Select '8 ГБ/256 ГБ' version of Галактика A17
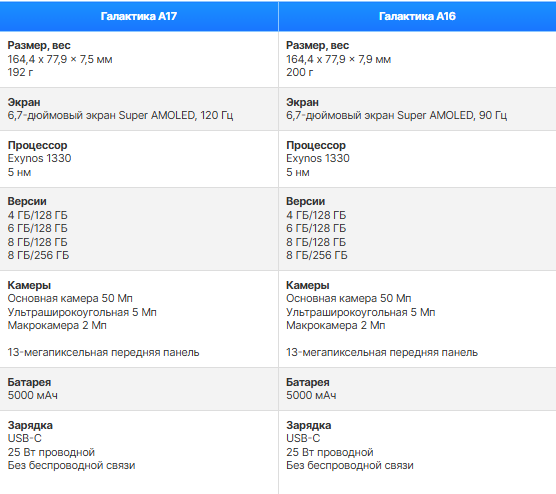Screen dimensions: 556x494 point(38,255)
